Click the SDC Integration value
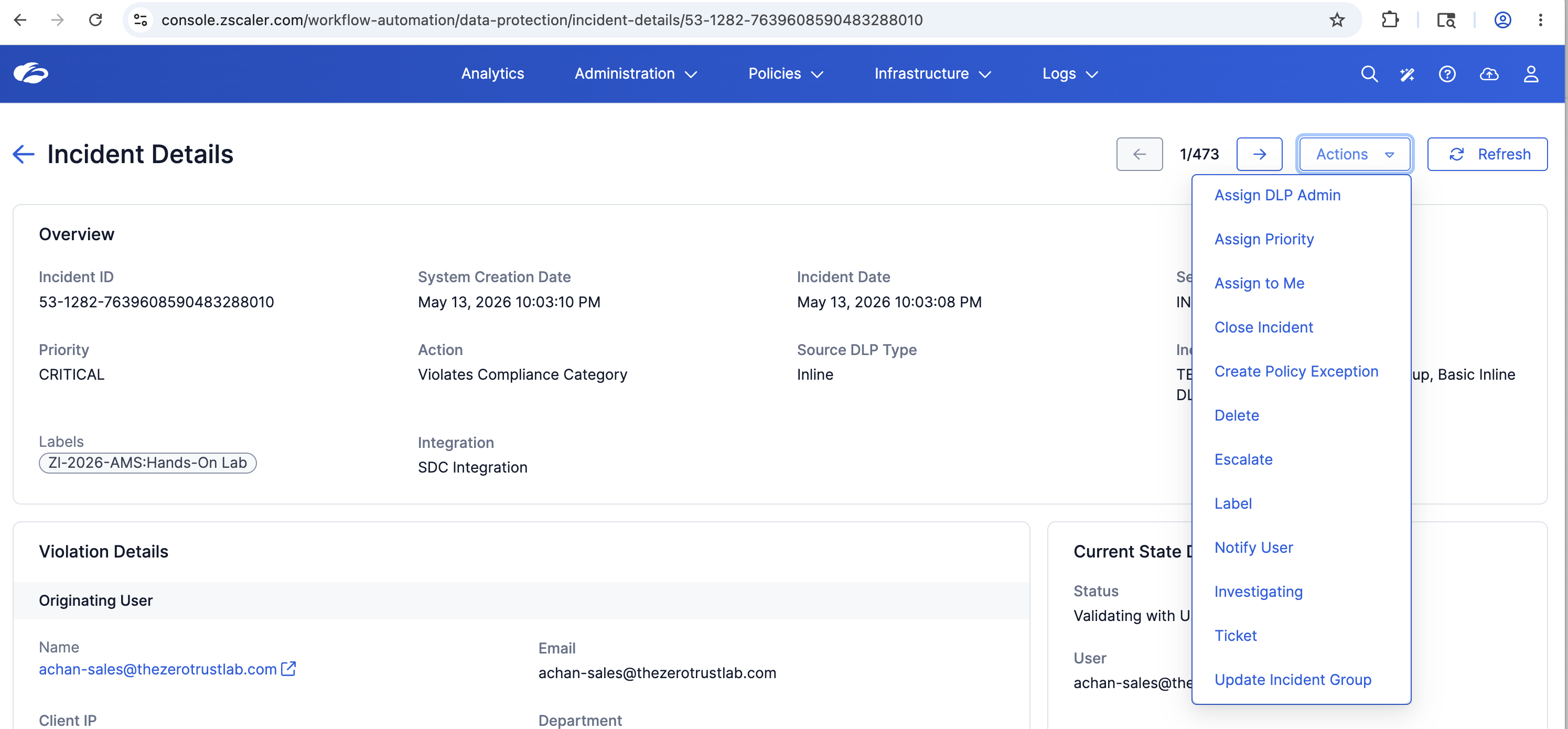Viewport: 1568px width, 729px height. pyautogui.click(x=472, y=467)
